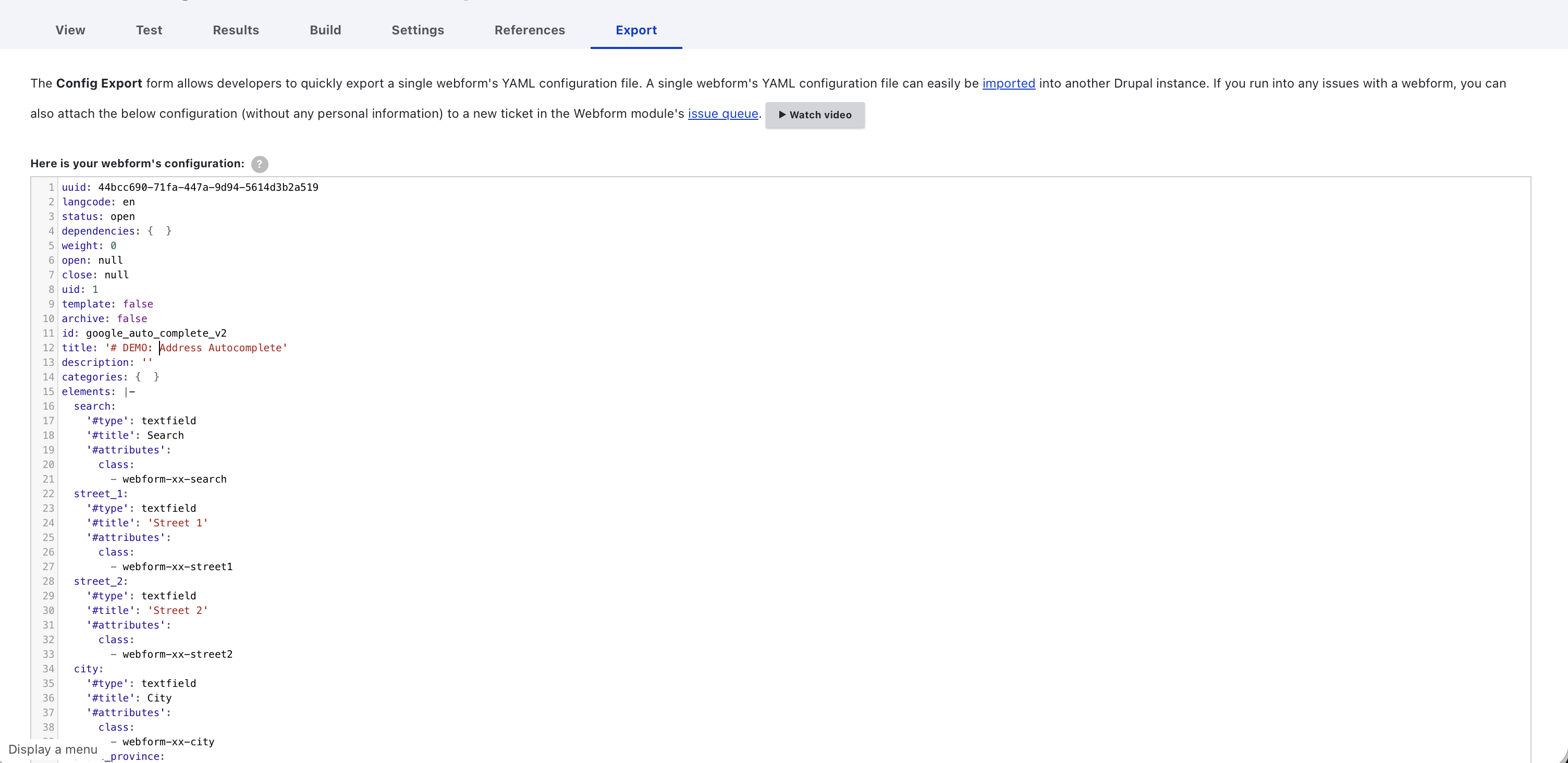Click line number 22 for street_1
This screenshot has height=763, width=1568.
[48, 494]
